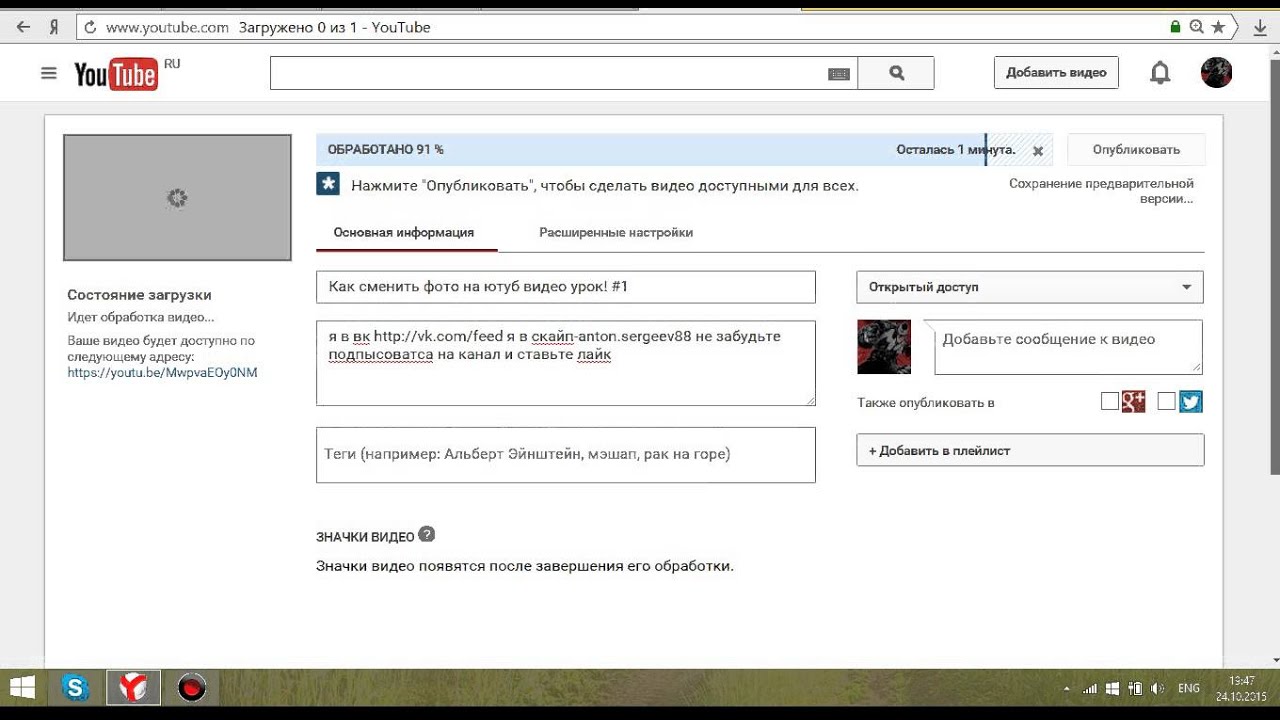The image size is (1280, 720).
Task: Click the blue star notice icon
Action: pyautogui.click(x=328, y=184)
